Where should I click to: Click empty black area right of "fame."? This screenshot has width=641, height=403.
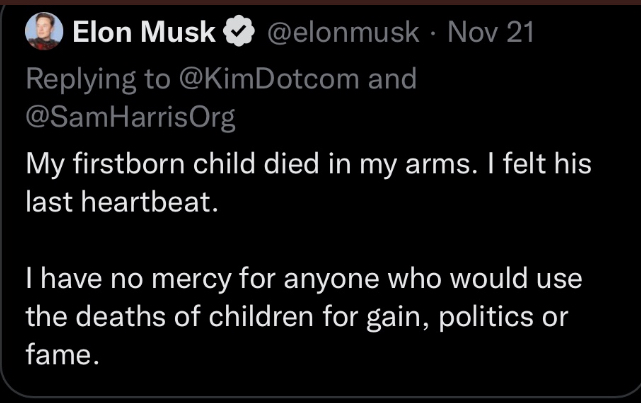tap(350, 355)
